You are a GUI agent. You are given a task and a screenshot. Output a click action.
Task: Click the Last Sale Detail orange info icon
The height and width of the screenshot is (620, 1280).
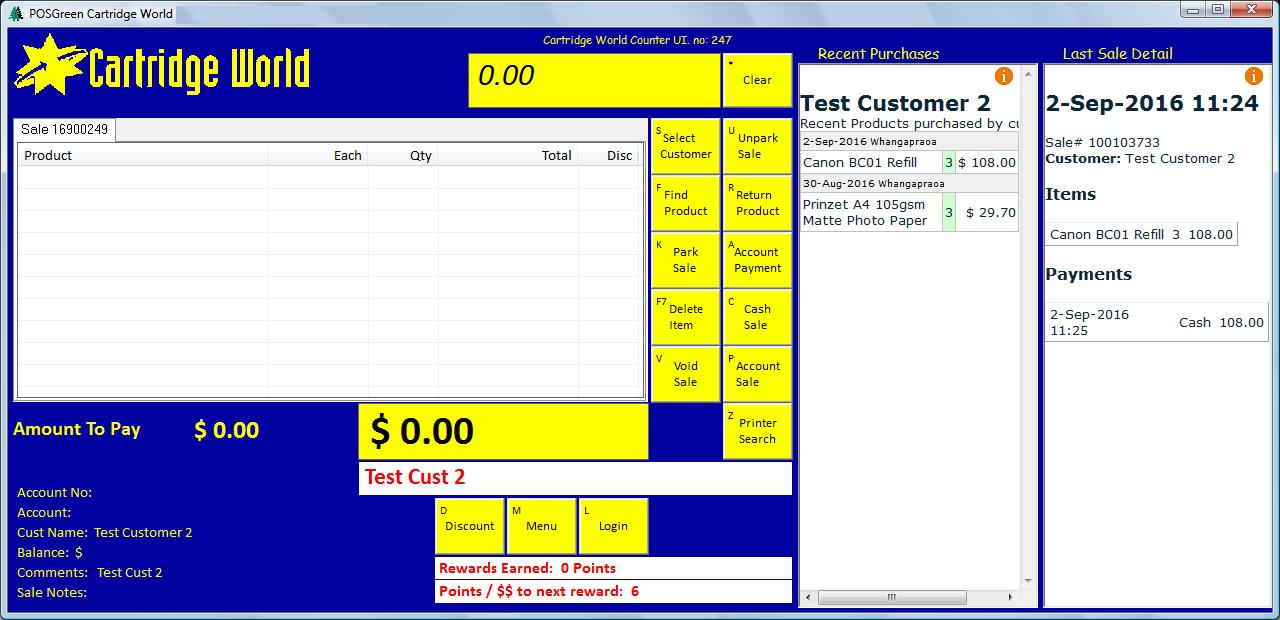click(1253, 77)
